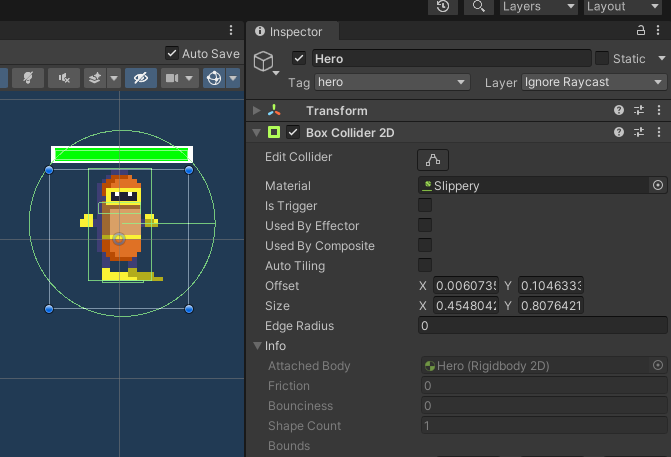Screen dimensions: 671x457
Task: Click the scene camera settings icon
Action: [x=172, y=78]
